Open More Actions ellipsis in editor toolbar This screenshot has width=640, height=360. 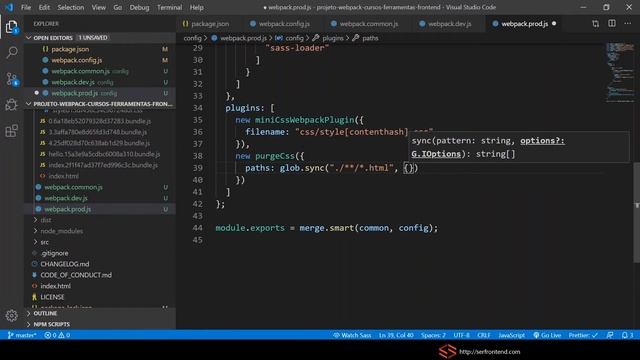pos(628,24)
